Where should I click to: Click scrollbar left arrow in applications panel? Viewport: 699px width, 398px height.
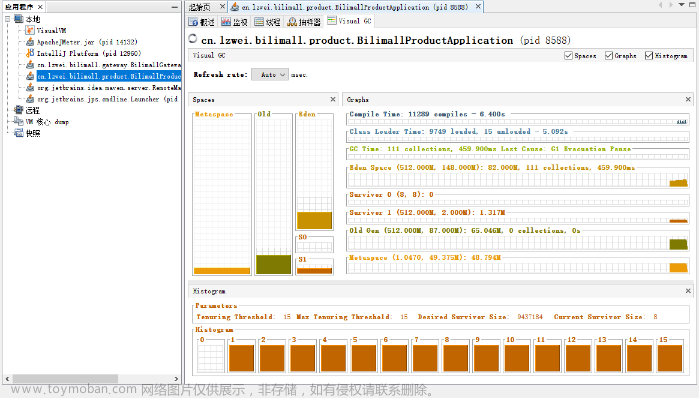(x=7, y=378)
